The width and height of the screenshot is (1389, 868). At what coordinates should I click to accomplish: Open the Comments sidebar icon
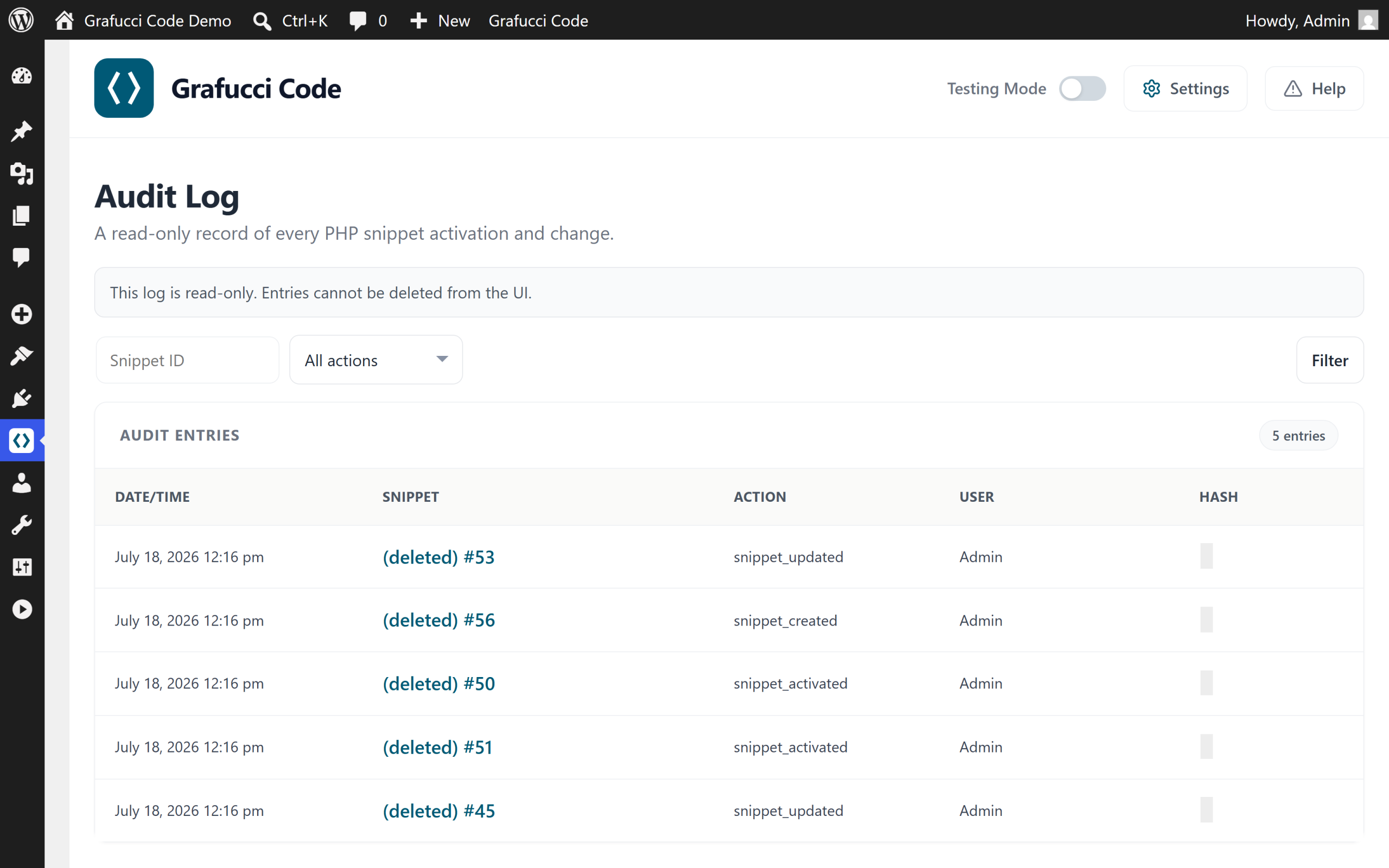coord(22,258)
